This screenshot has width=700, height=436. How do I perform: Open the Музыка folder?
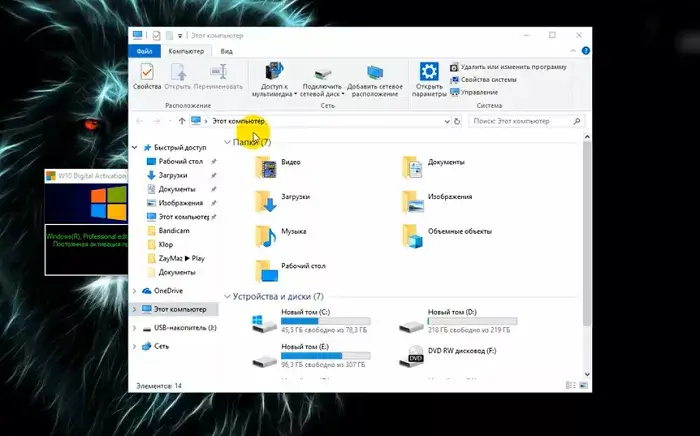click(x=280, y=236)
